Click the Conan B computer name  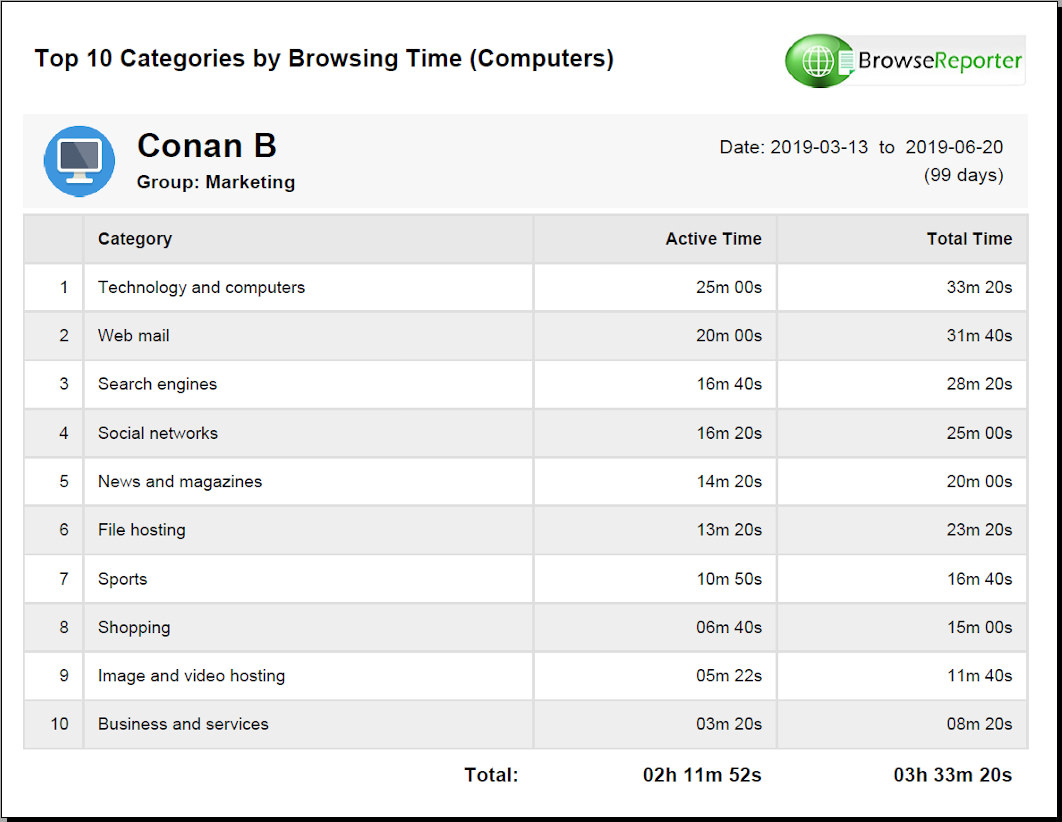coord(207,146)
